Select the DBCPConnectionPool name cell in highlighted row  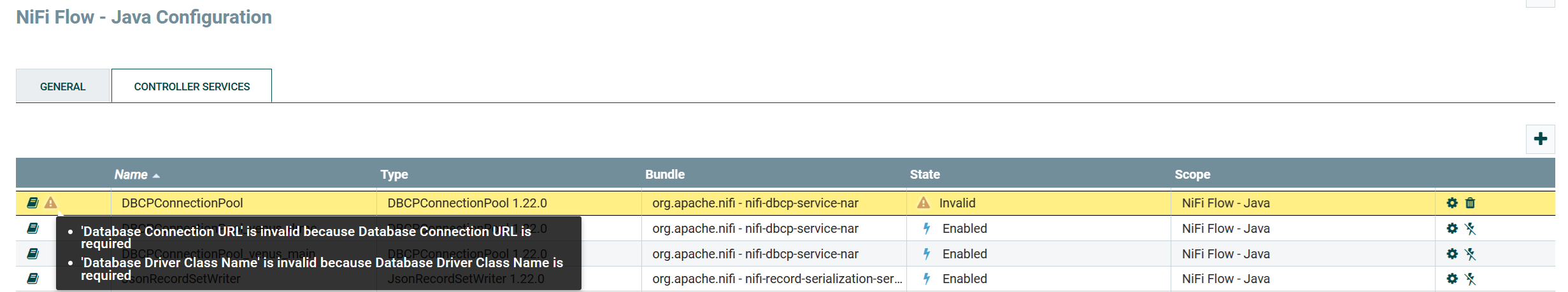pos(182,203)
